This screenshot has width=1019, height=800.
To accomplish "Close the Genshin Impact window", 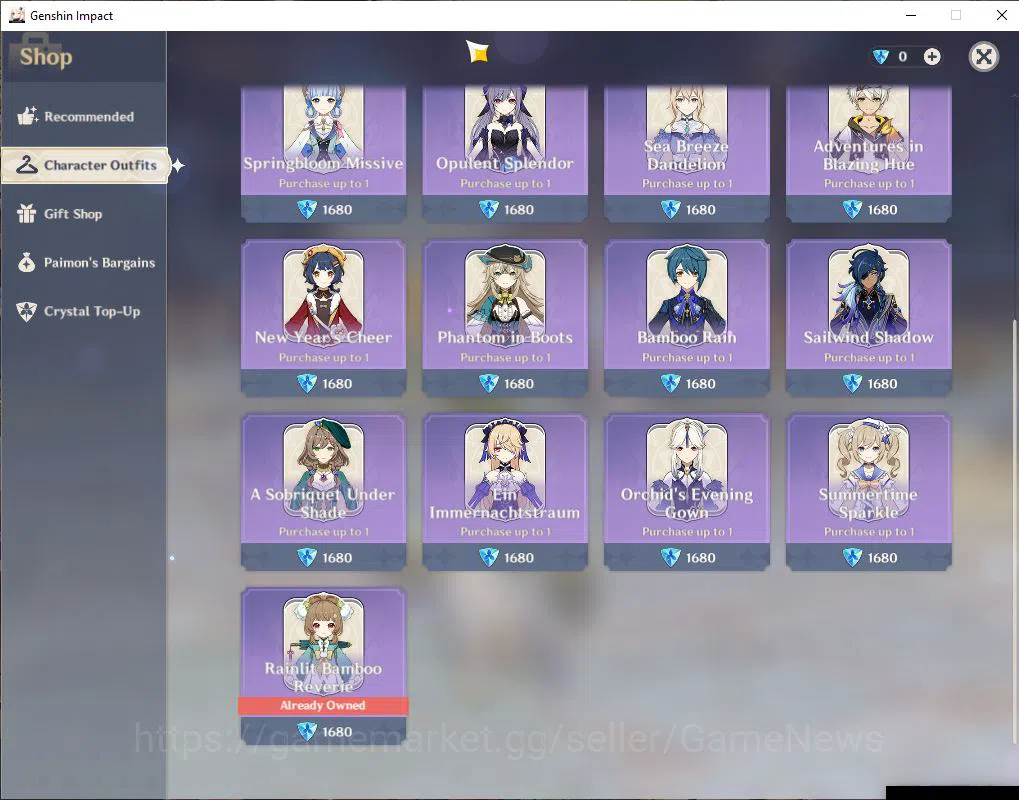I will (x=1001, y=15).
